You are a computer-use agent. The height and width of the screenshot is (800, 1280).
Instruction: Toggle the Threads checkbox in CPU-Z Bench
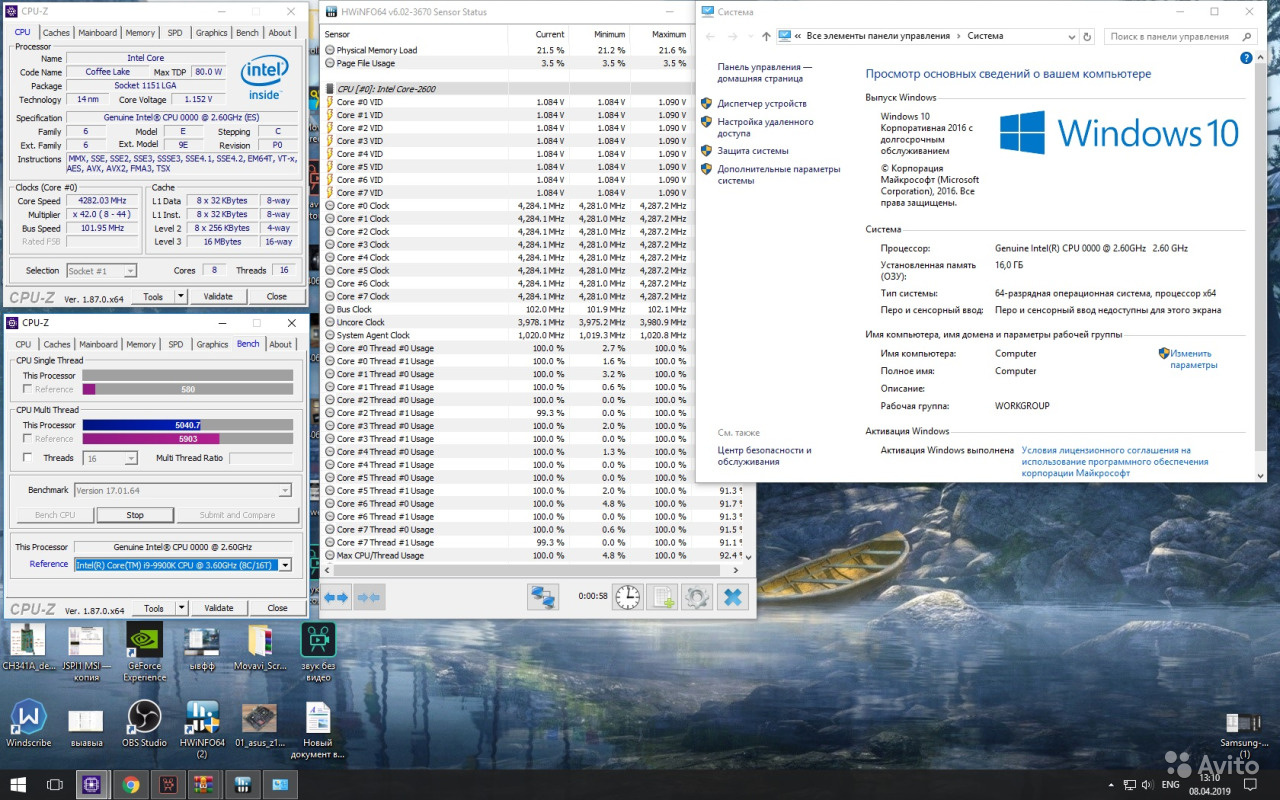coord(28,457)
